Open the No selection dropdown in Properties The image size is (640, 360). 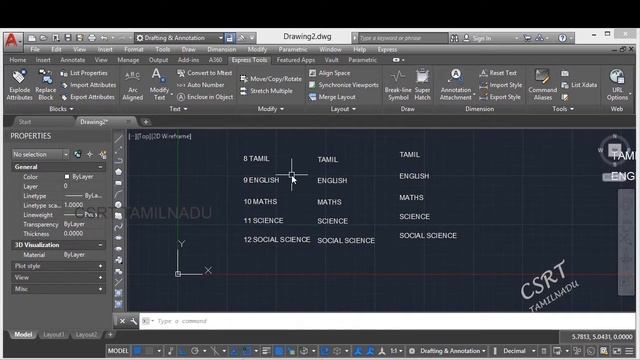tap(40, 154)
